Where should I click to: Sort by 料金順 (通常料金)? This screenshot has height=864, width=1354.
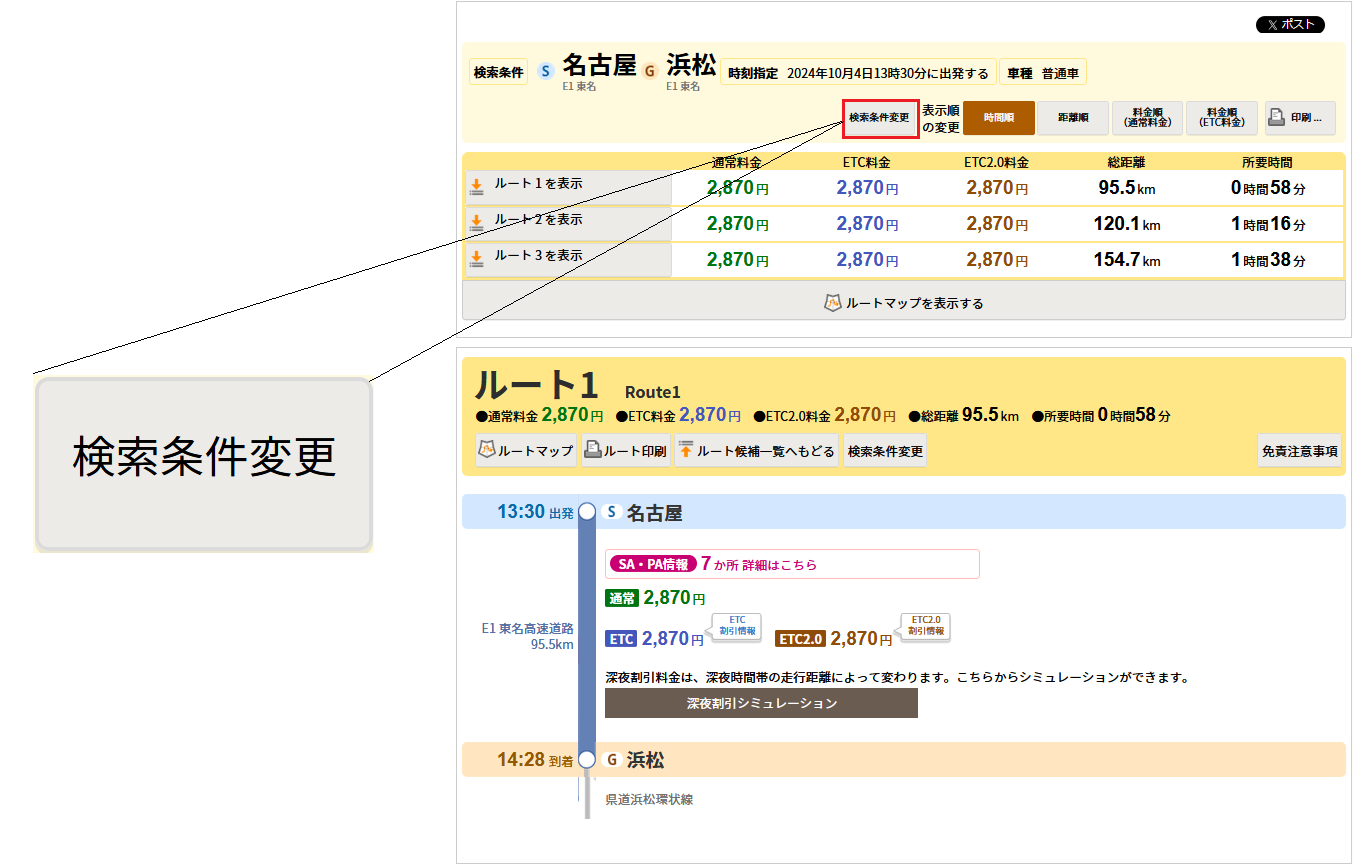pyautogui.click(x=1147, y=118)
